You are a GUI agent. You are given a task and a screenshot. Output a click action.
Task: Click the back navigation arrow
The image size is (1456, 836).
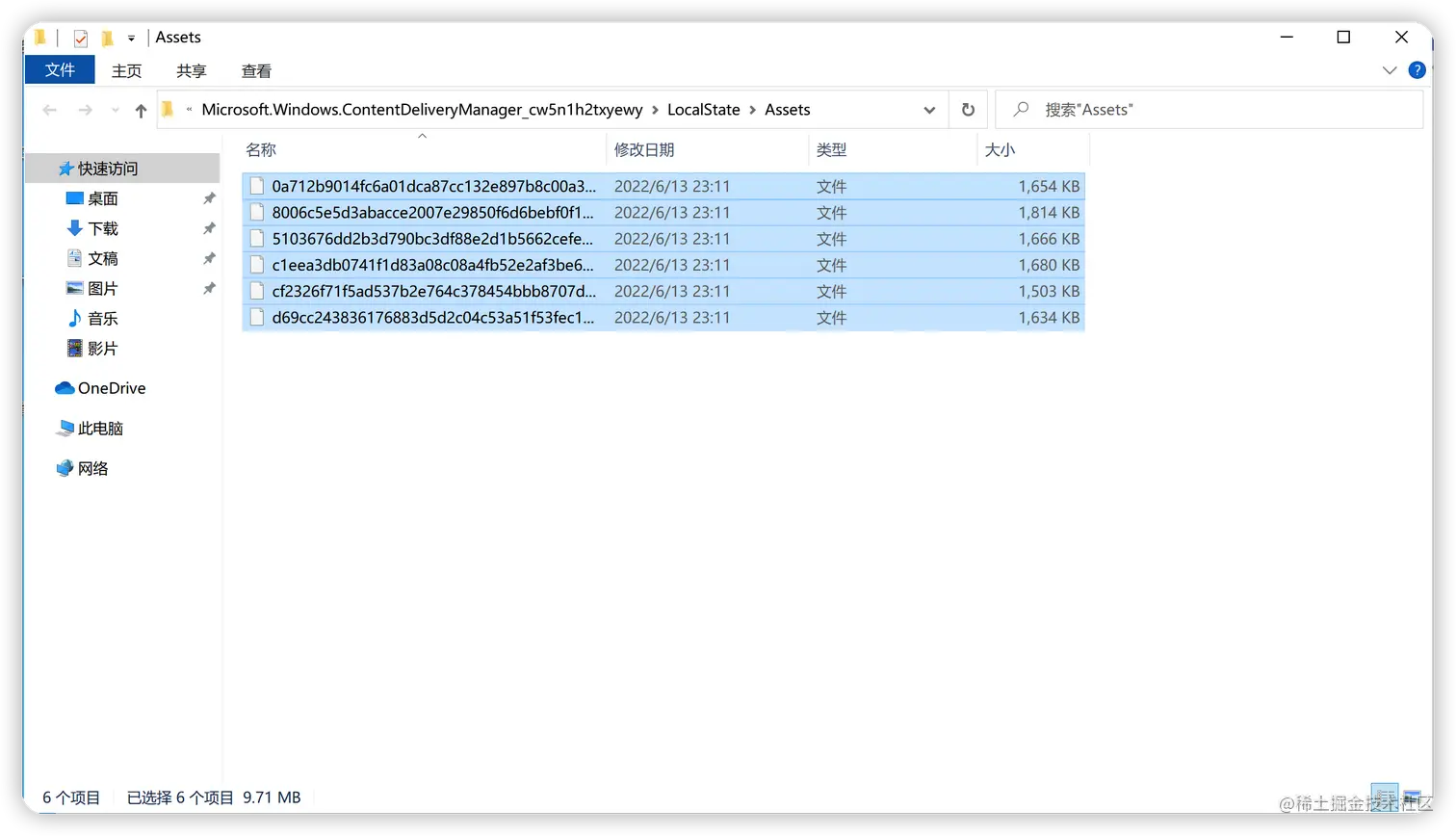click(x=50, y=110)
